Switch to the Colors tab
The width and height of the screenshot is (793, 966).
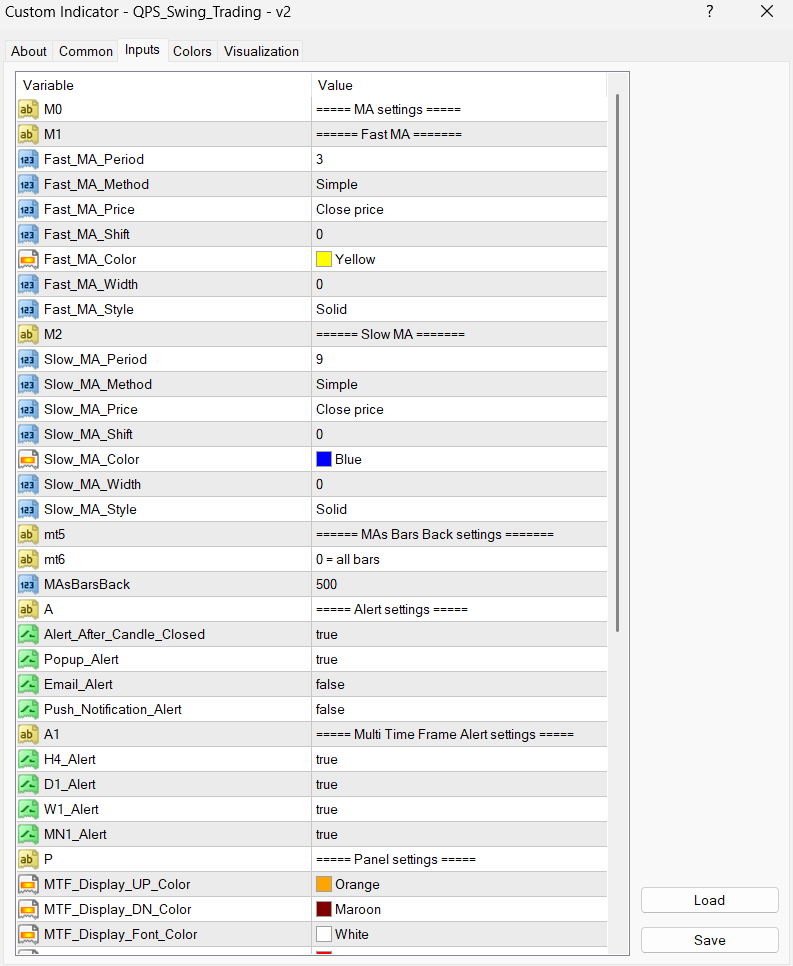tap(192, 51)
